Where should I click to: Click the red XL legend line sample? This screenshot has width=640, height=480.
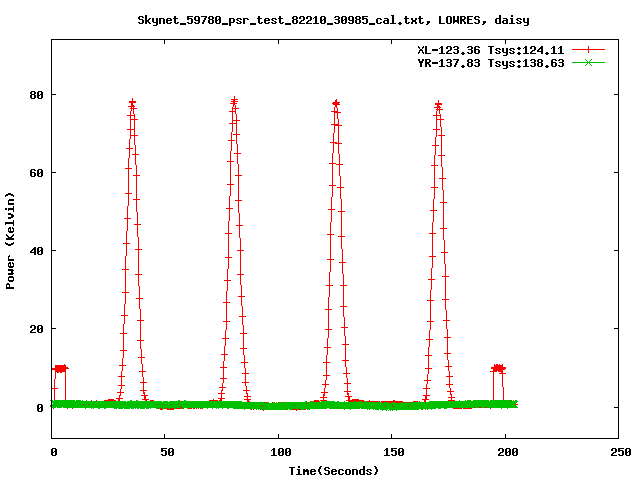(589, 50)
